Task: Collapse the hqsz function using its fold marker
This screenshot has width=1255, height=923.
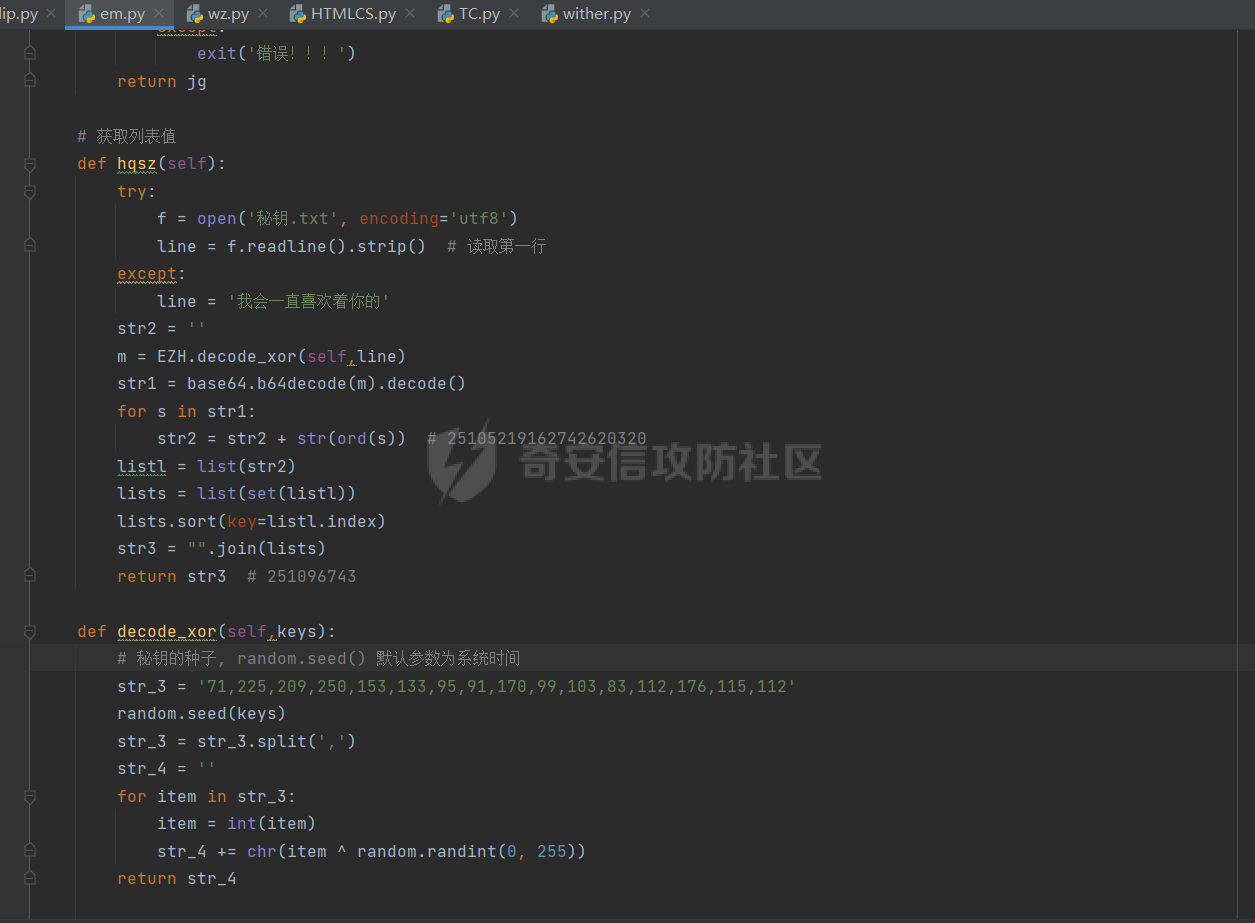Action: coord(30,164)
